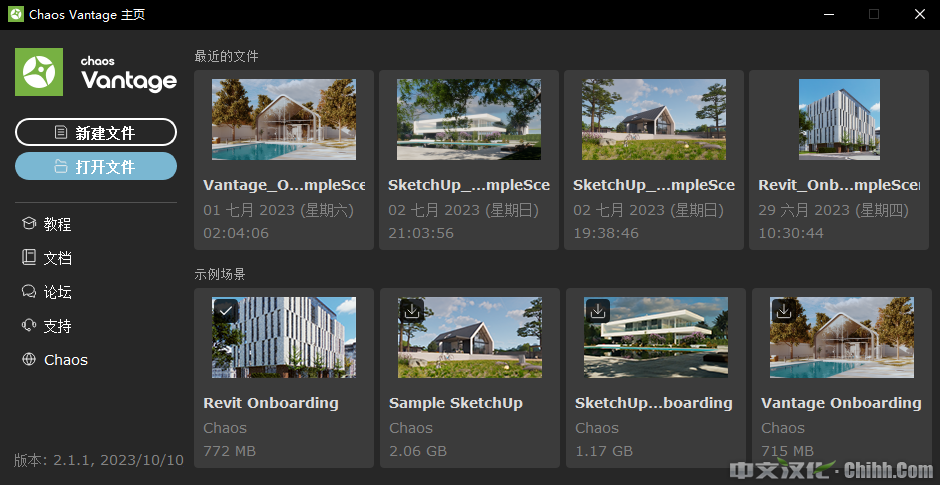Image resolution: width=940 pixels, height=485 pixels.
Task: Click the Chaos Vantage logo icon
Action: coord(40,72)
